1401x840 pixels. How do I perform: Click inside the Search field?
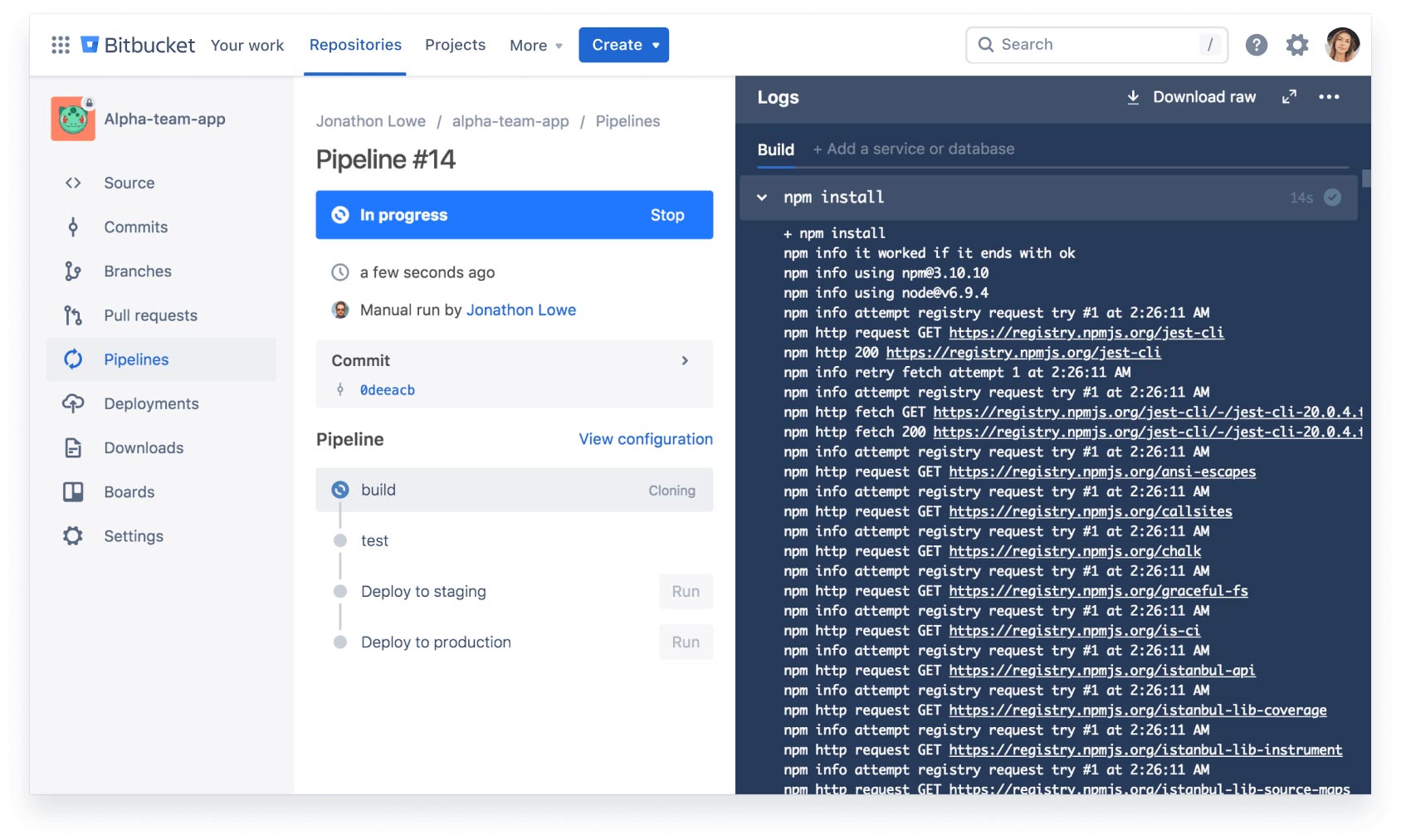point(1096,45)
